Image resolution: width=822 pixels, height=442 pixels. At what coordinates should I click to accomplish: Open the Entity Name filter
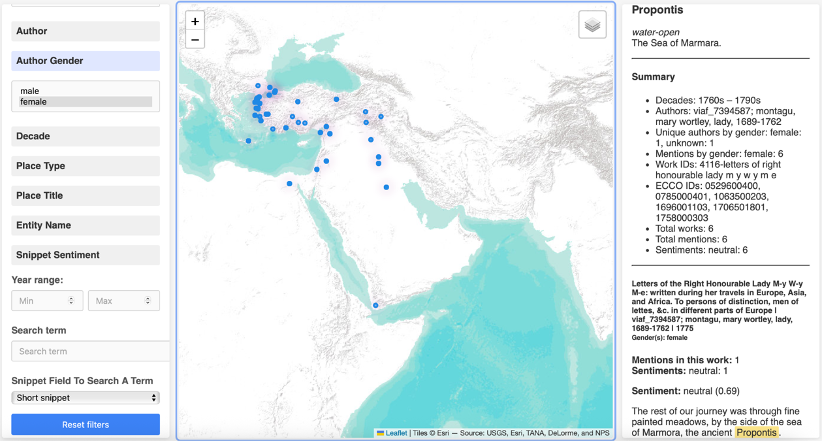(85, 226)
